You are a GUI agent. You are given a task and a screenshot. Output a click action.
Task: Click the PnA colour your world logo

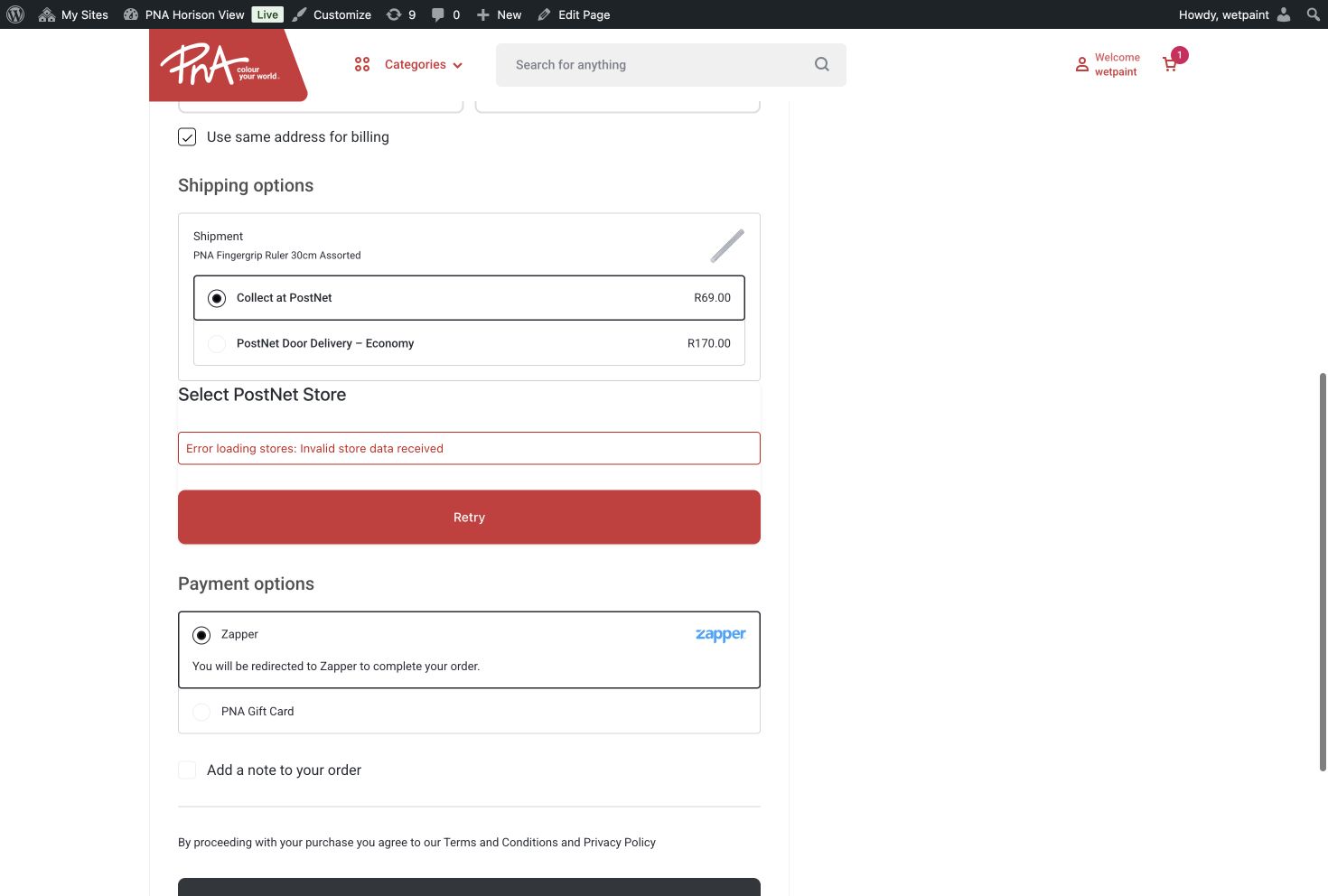(x=228, y=65)
